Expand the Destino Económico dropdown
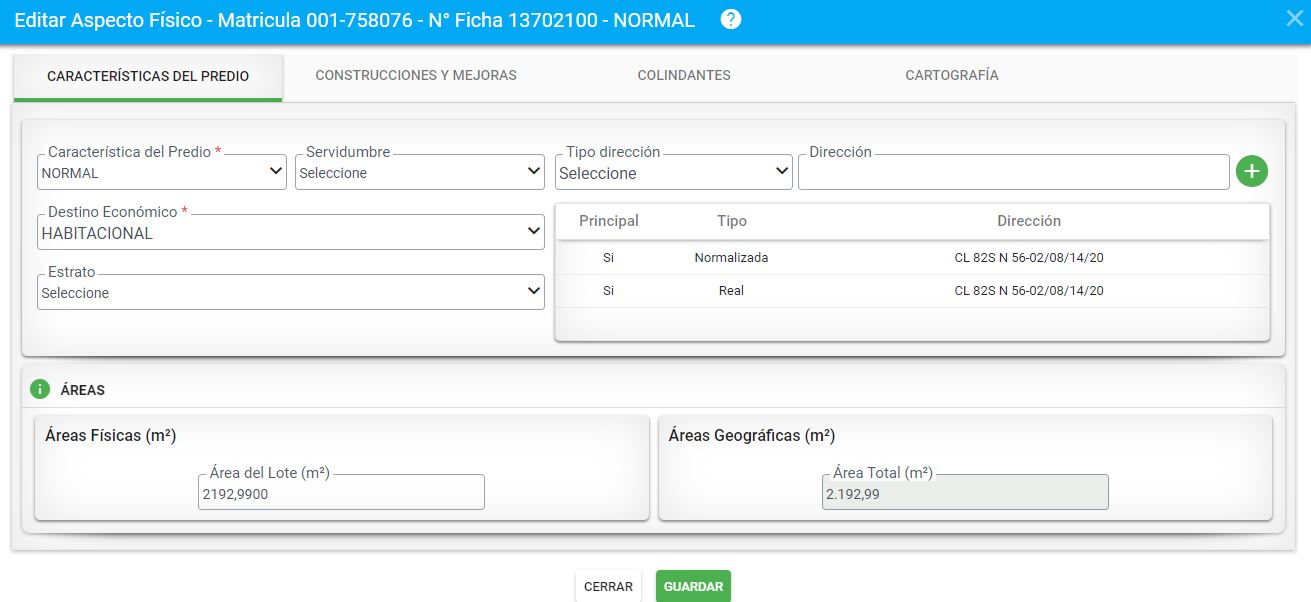The width and height of the screenshot is (1311, 602). pyautogui.click(x=290, y=233)
